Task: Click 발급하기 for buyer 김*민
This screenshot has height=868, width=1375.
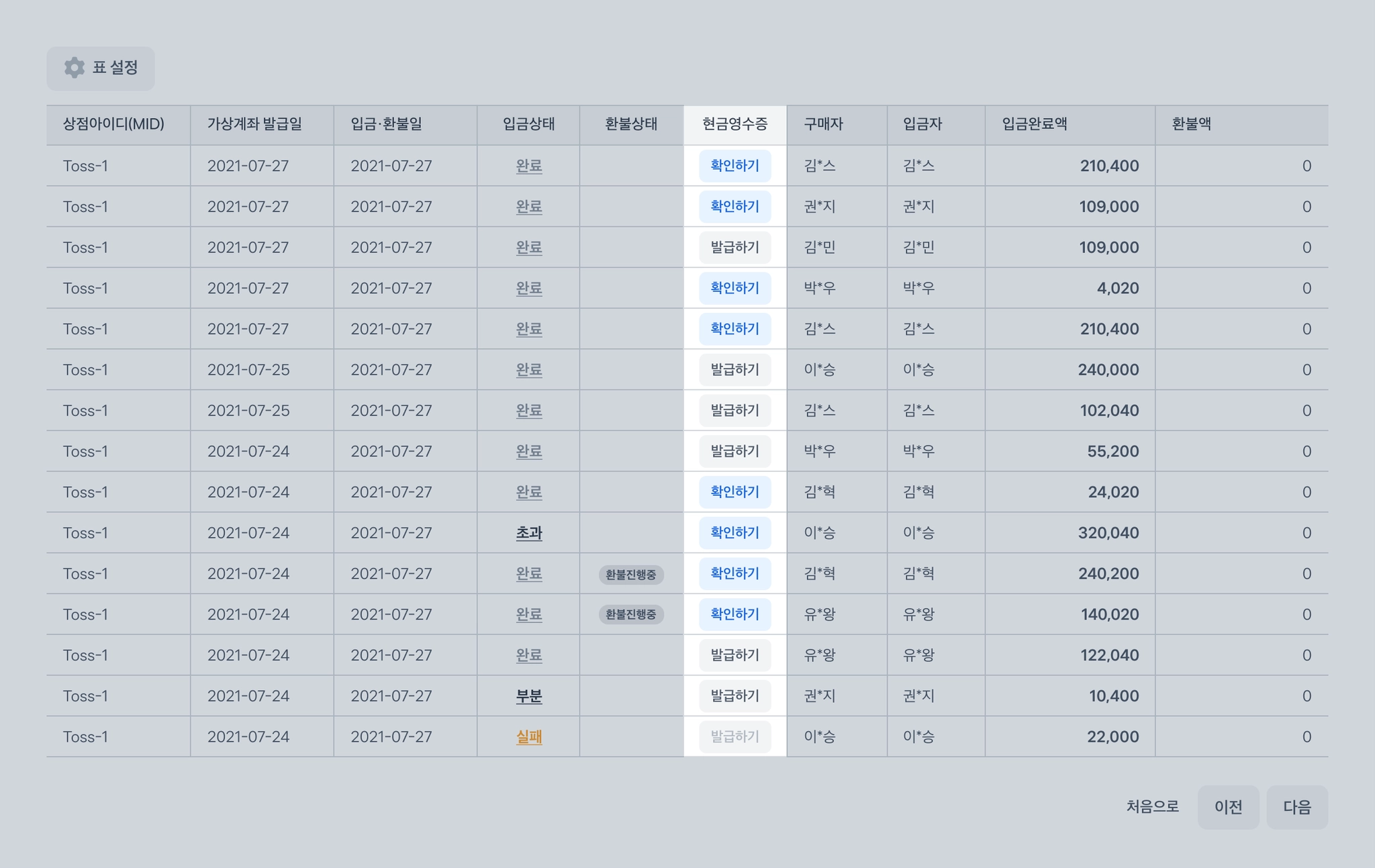Action: (734, 247)
